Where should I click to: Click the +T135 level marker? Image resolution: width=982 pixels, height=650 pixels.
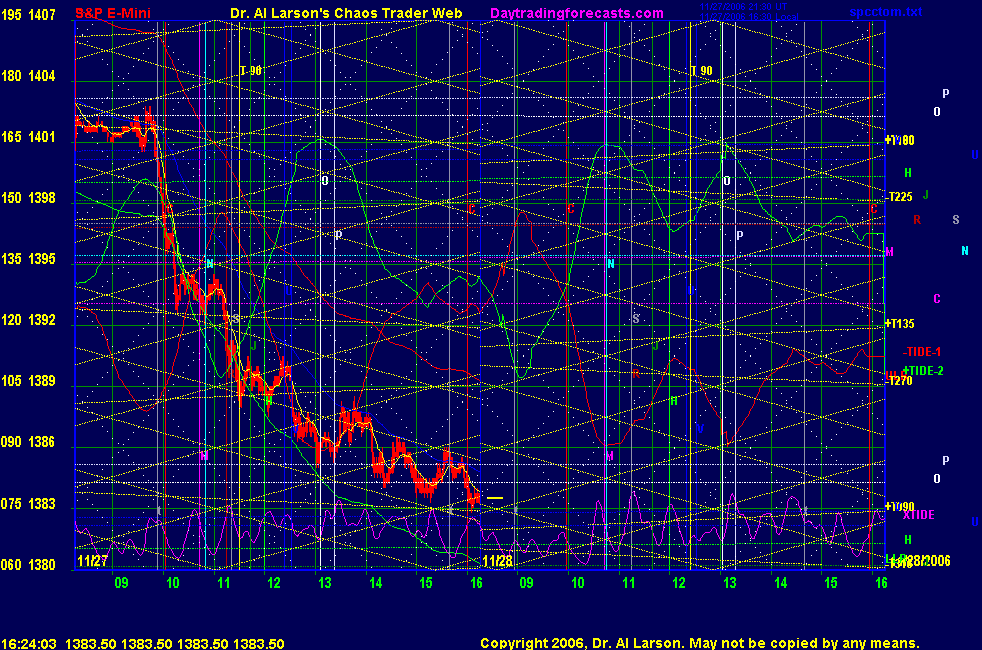[900, 323]
